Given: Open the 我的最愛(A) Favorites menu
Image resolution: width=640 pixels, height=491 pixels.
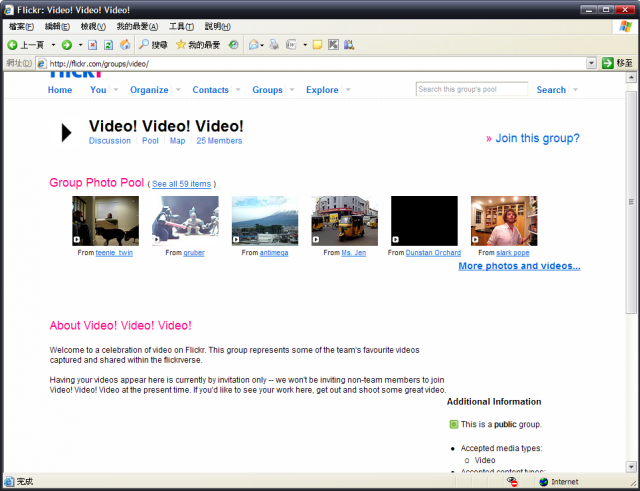Looking at the screenshot, I should tap(137, 27).
